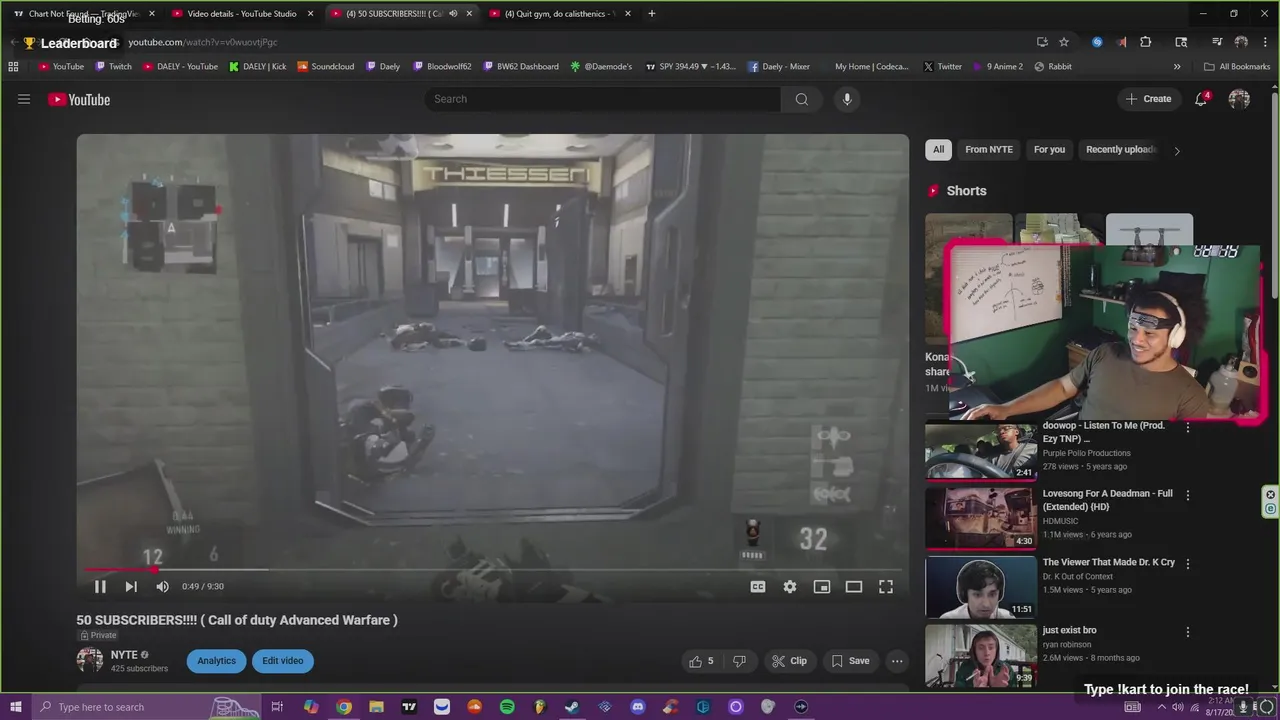Like the video with thumbs up

701,661
